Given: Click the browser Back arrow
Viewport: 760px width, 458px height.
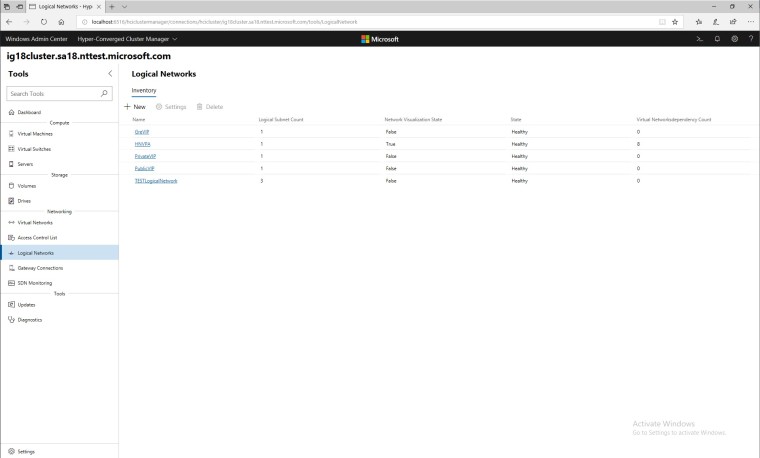Looking at the screenshot, I should tap(9, 22).
